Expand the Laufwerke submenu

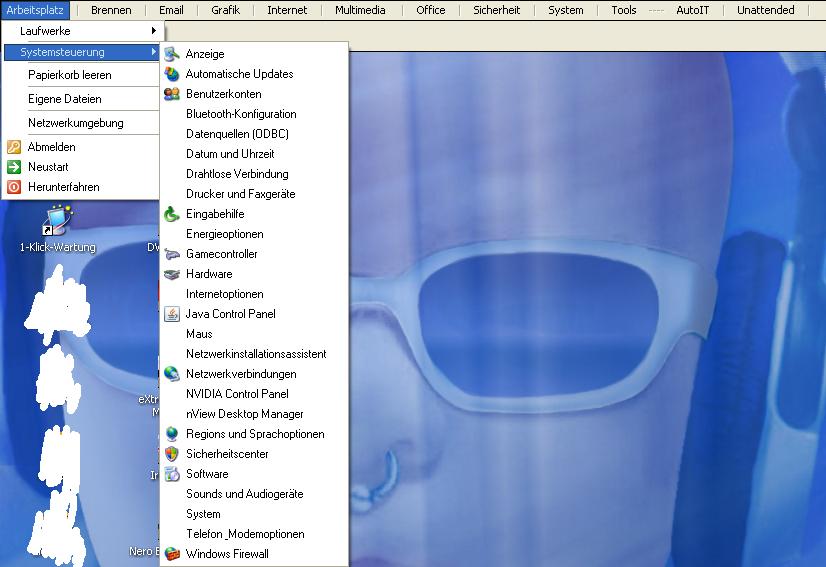coord(80,32)
